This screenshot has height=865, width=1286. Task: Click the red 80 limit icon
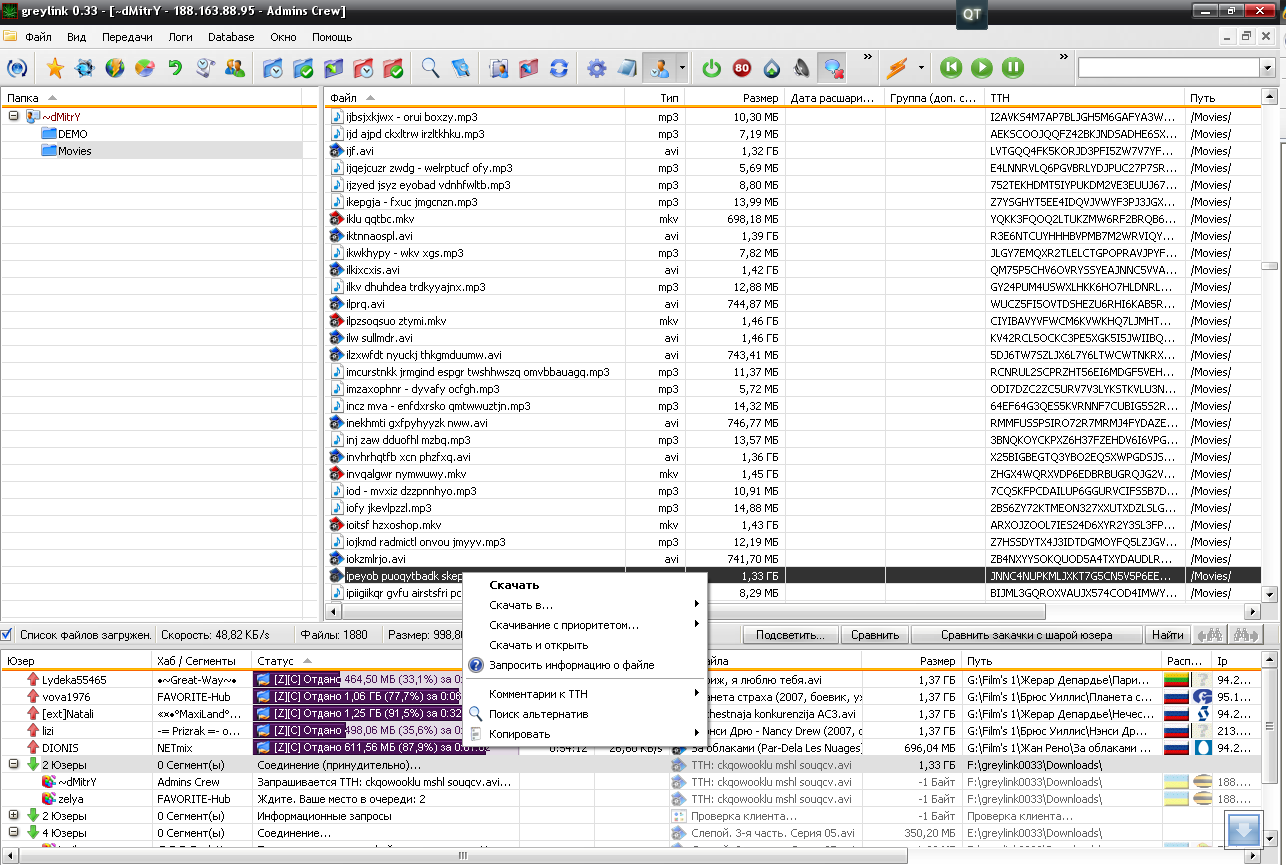coord(742,68)
